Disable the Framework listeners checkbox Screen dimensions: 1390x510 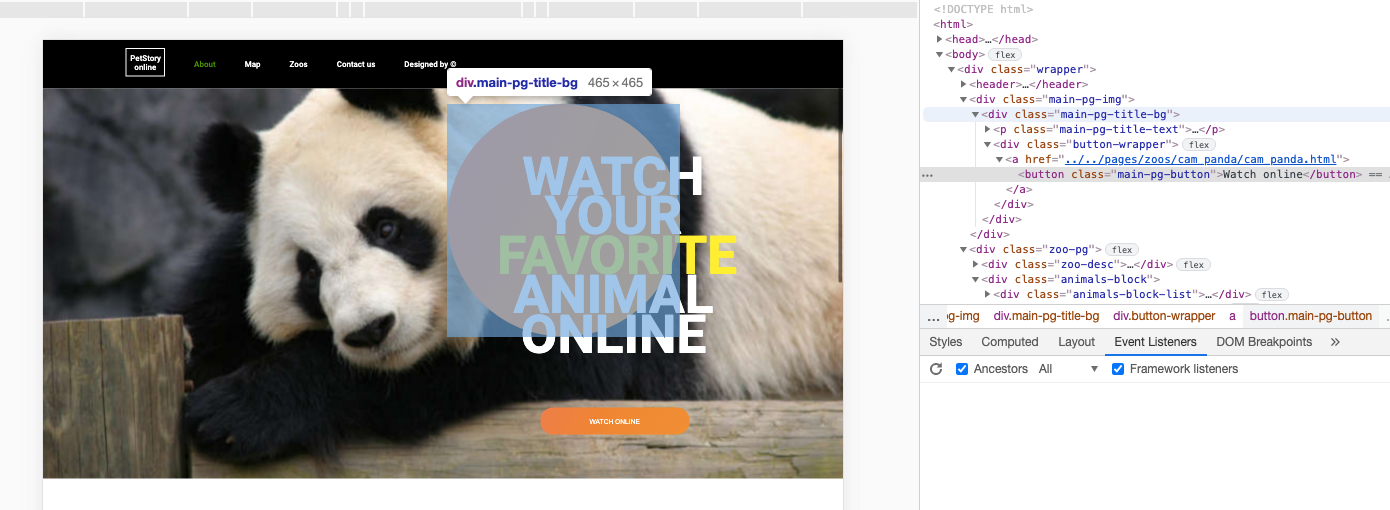(x=1118, y=369)
